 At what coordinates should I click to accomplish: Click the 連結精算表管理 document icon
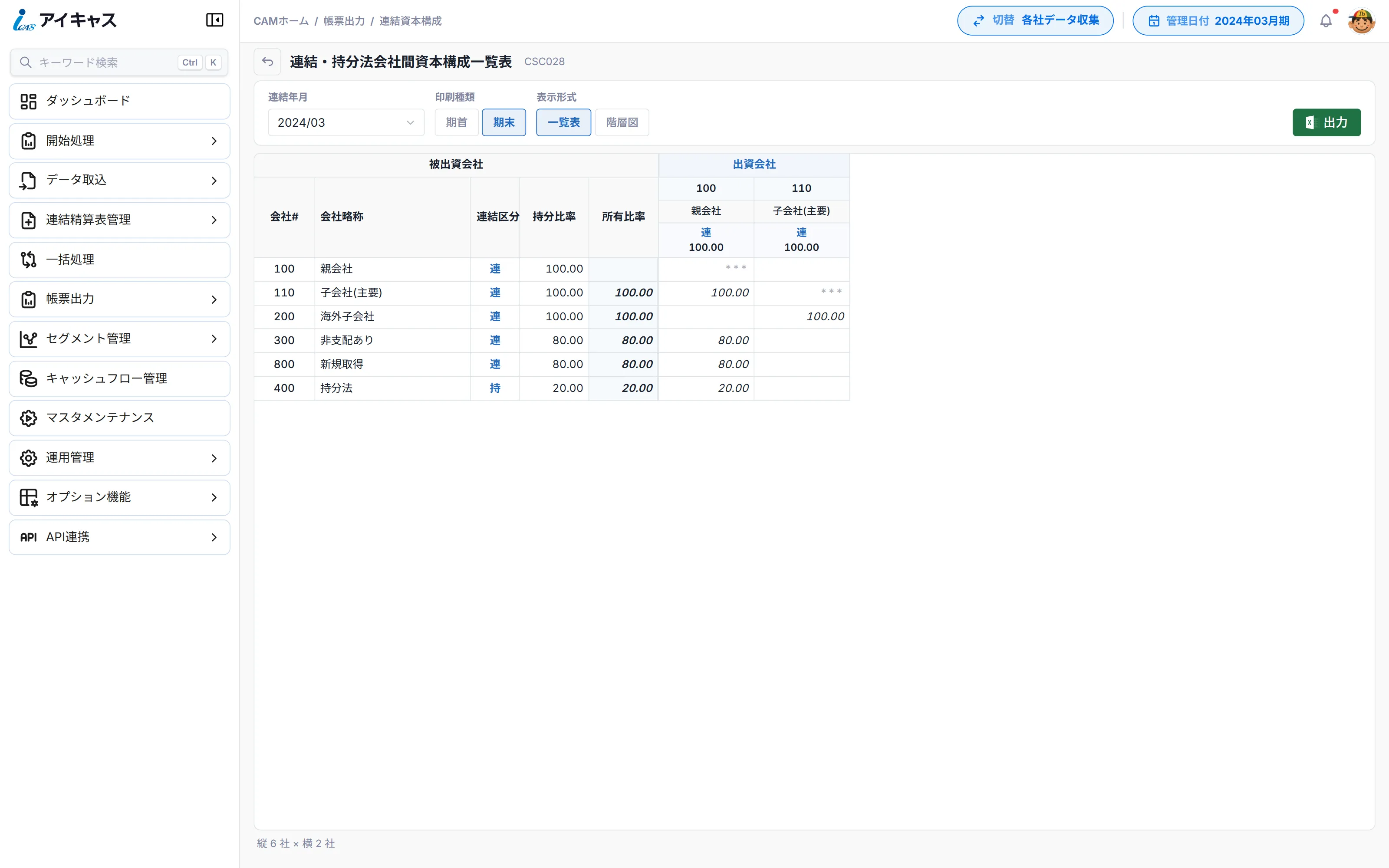[28, 220]
